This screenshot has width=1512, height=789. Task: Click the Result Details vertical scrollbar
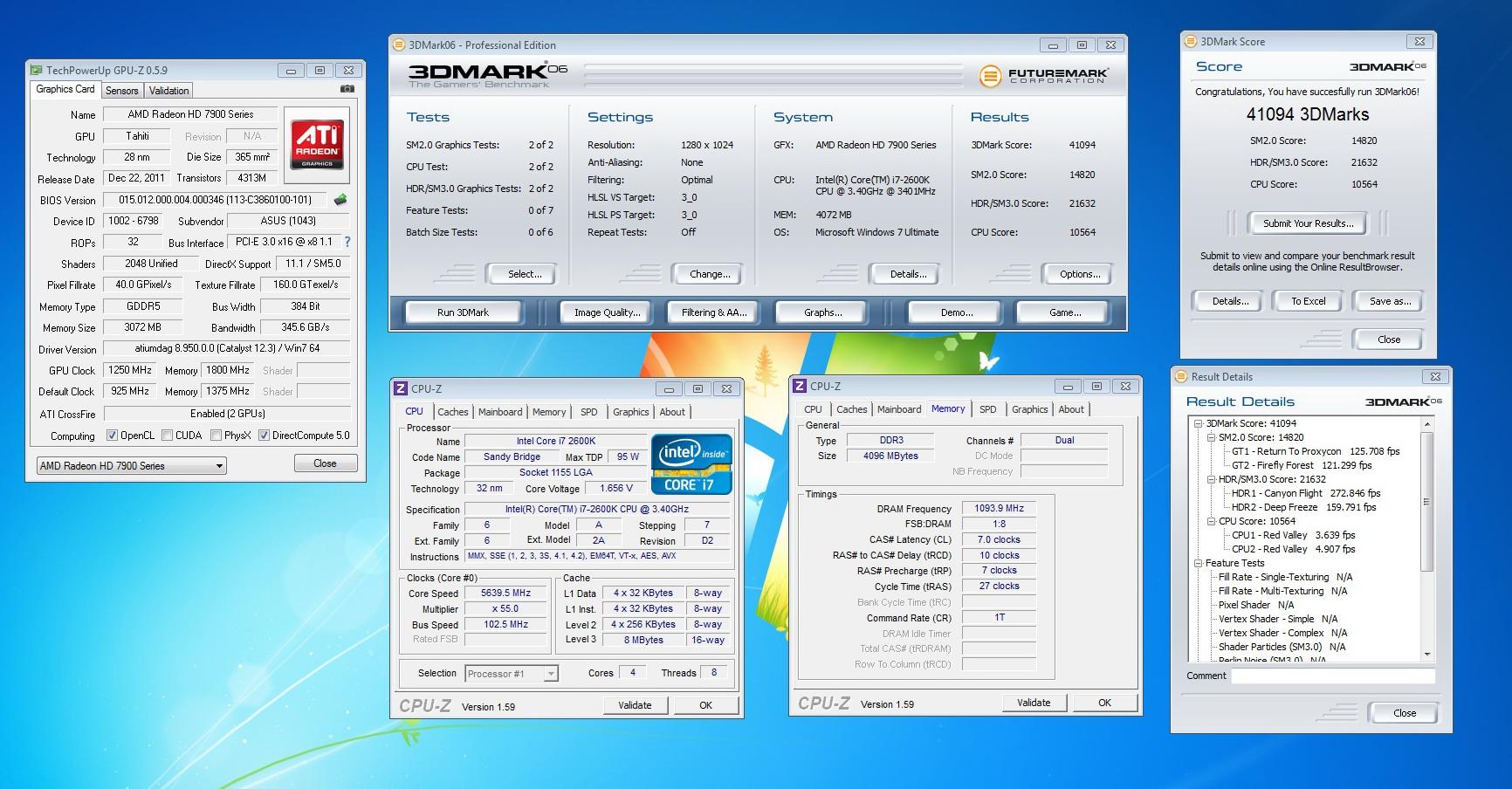tap(1427, 538)
